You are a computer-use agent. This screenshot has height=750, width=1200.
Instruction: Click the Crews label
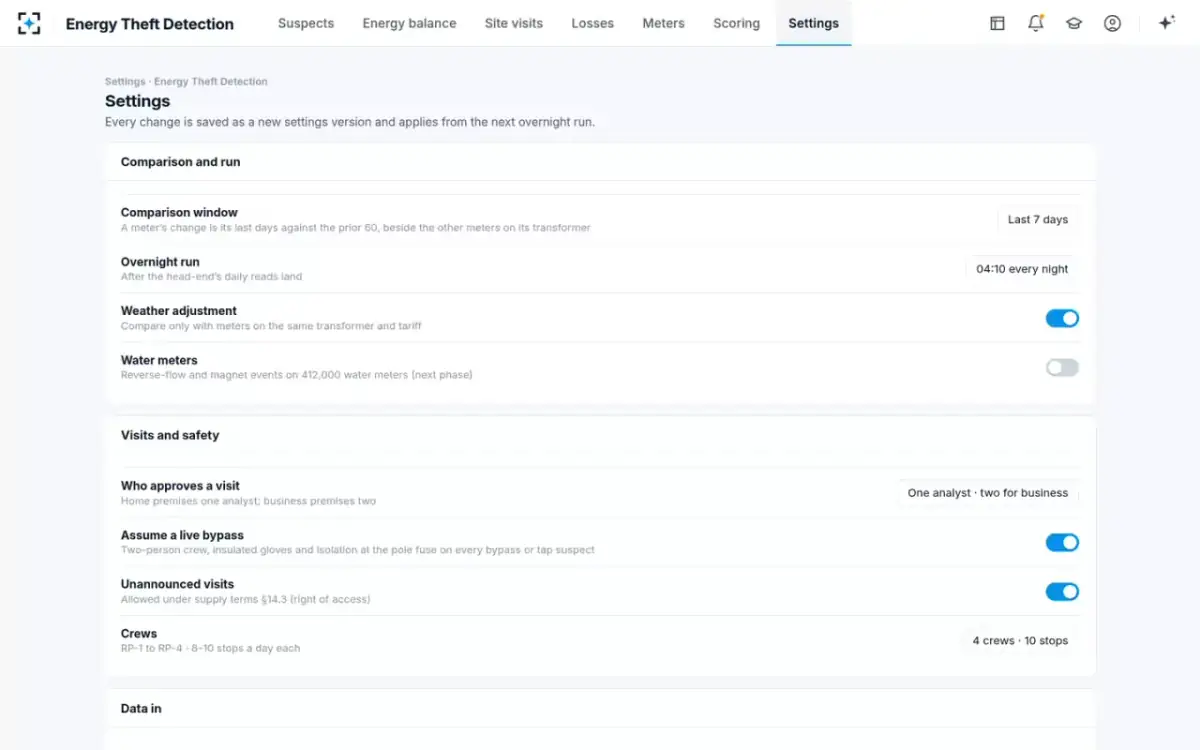coord(139,633)
